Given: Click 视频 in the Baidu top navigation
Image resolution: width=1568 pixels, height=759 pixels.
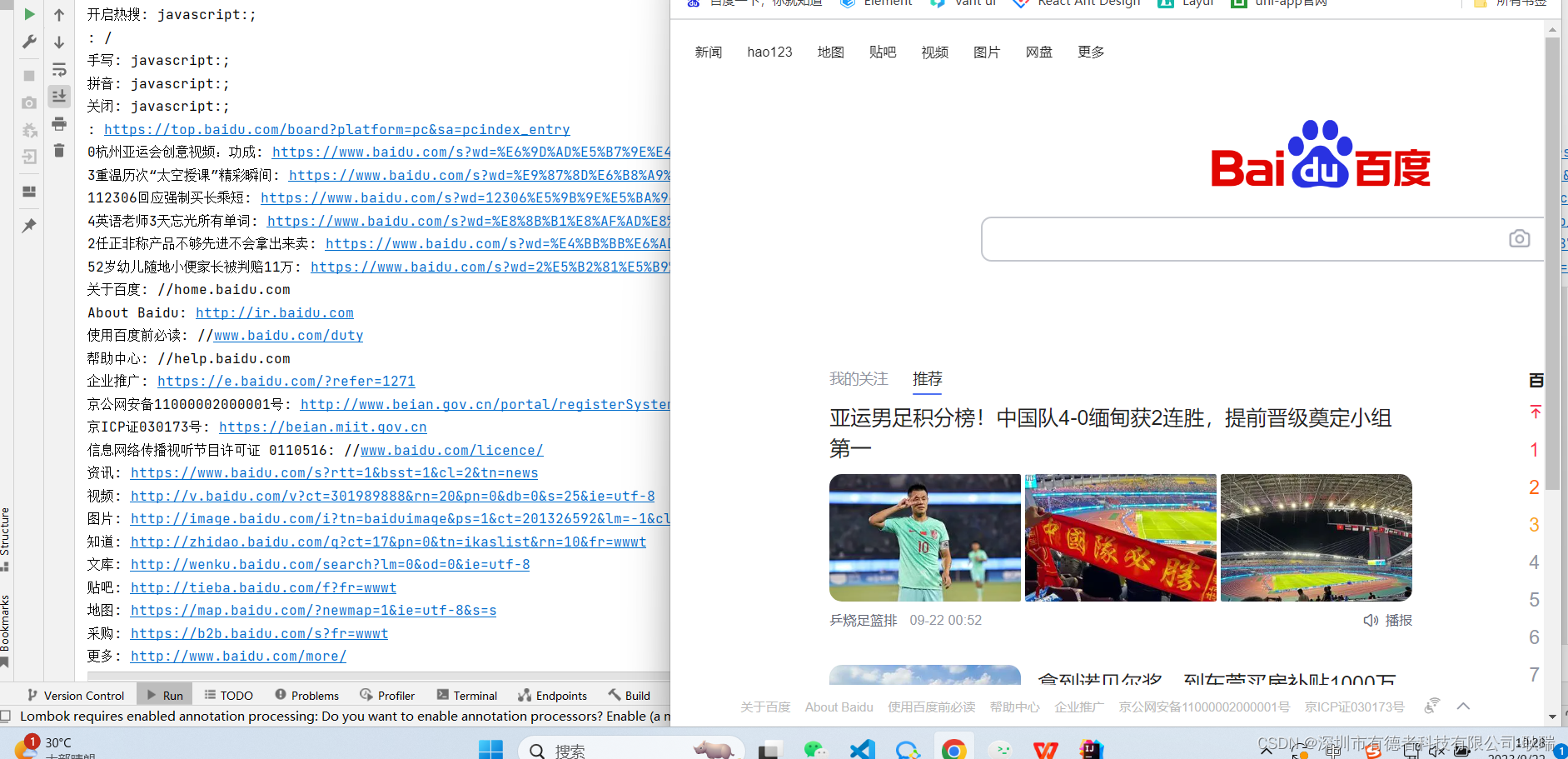Looking at the screenshot, I should (935, 52).
